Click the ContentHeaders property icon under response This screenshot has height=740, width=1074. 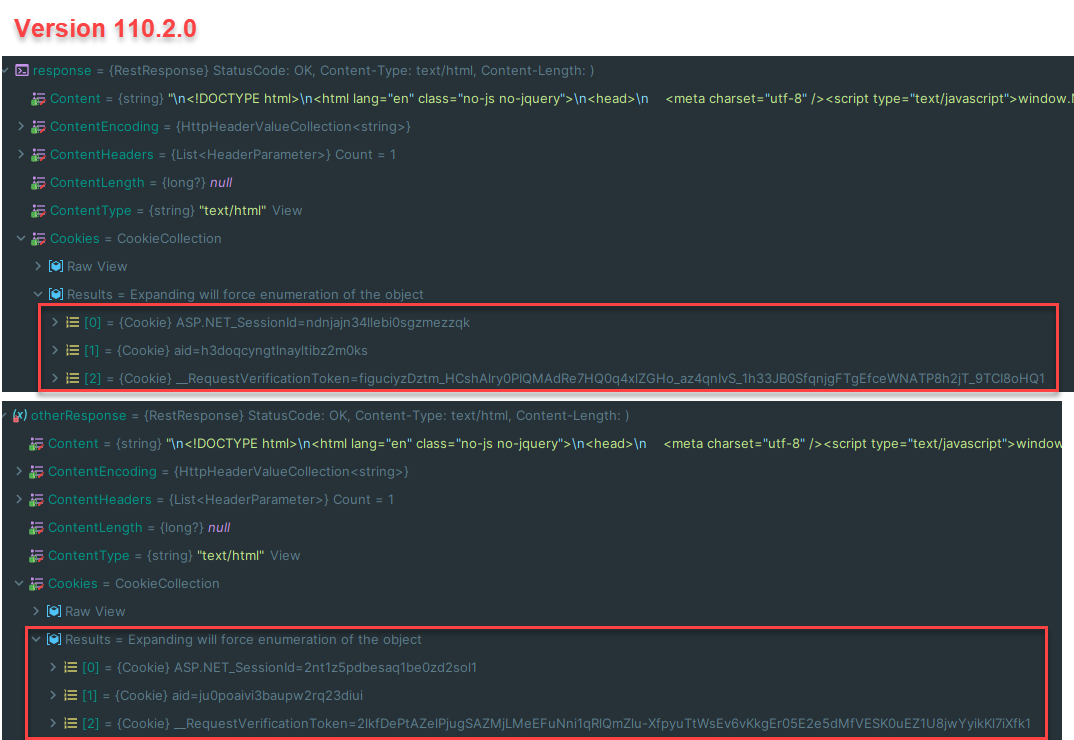pos(37,154)
